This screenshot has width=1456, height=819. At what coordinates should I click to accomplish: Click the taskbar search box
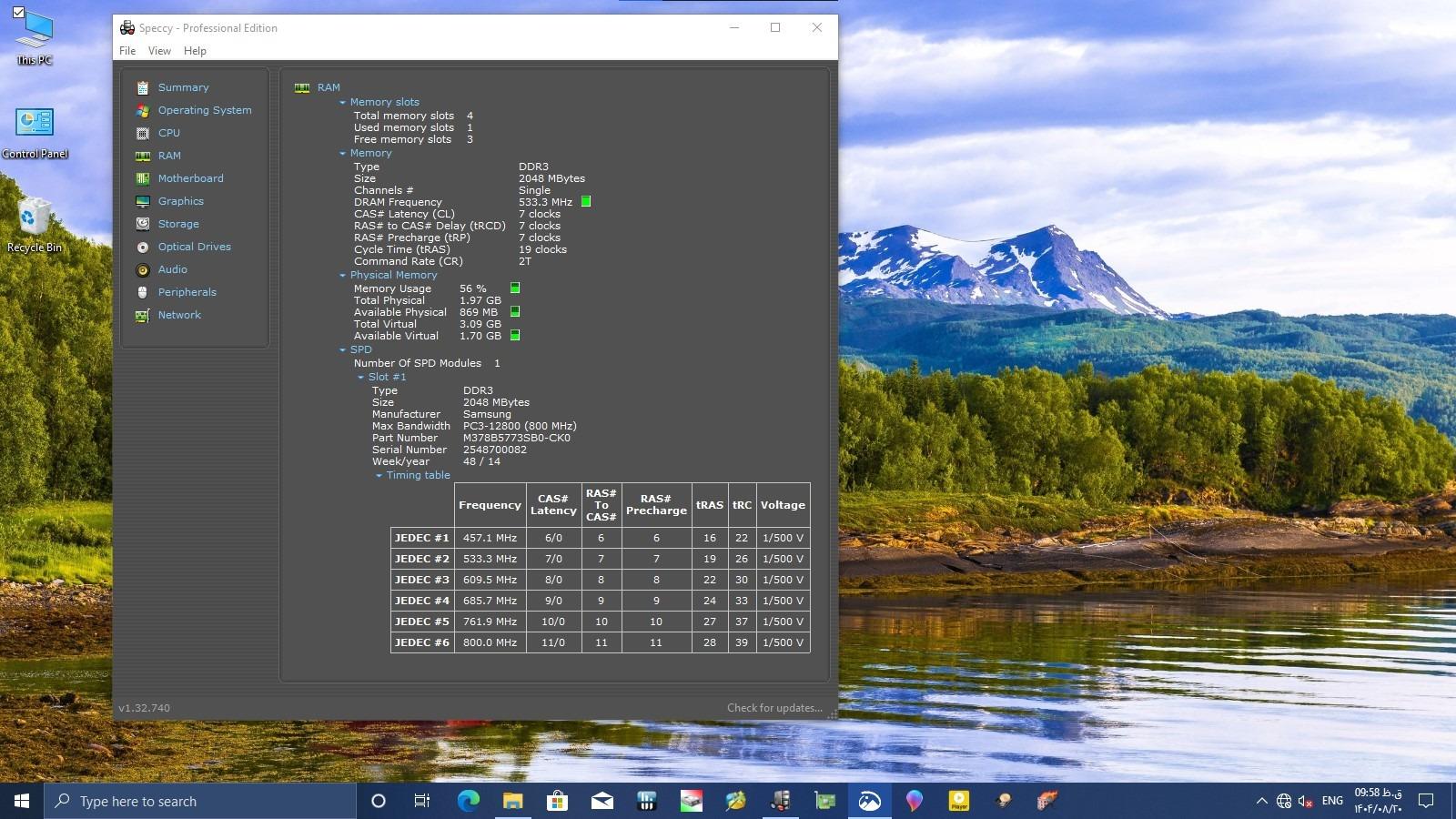[x=200, y=801]
